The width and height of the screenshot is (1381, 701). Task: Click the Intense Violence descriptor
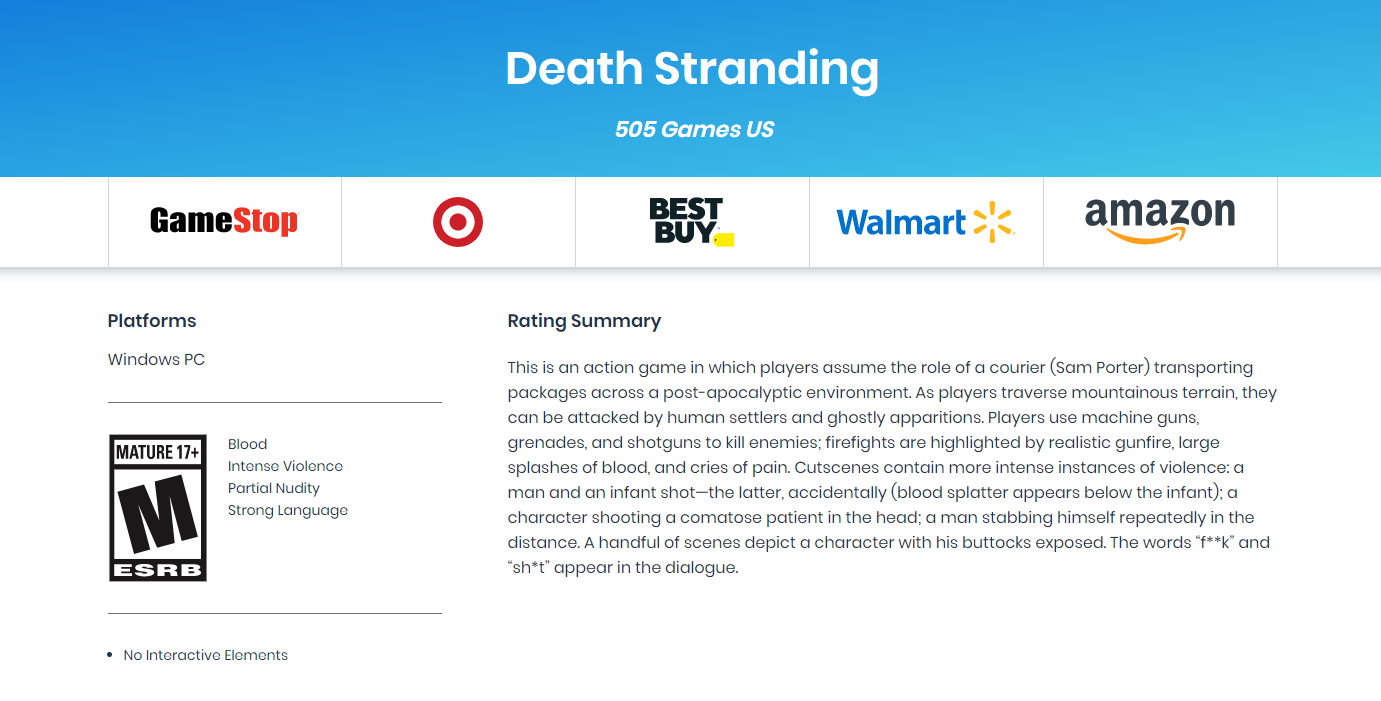click(285, 466)
